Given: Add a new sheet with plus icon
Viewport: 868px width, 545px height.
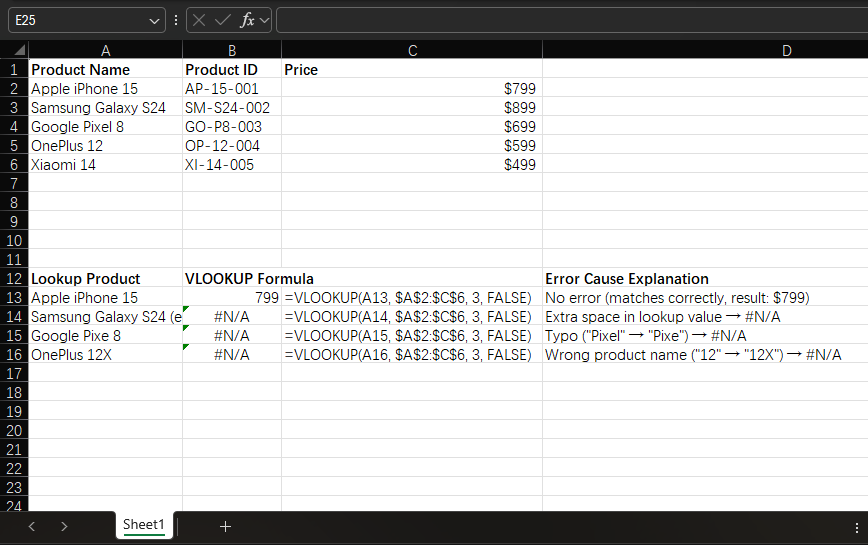Looking at the screenshot, I should [x=225, y=526].
